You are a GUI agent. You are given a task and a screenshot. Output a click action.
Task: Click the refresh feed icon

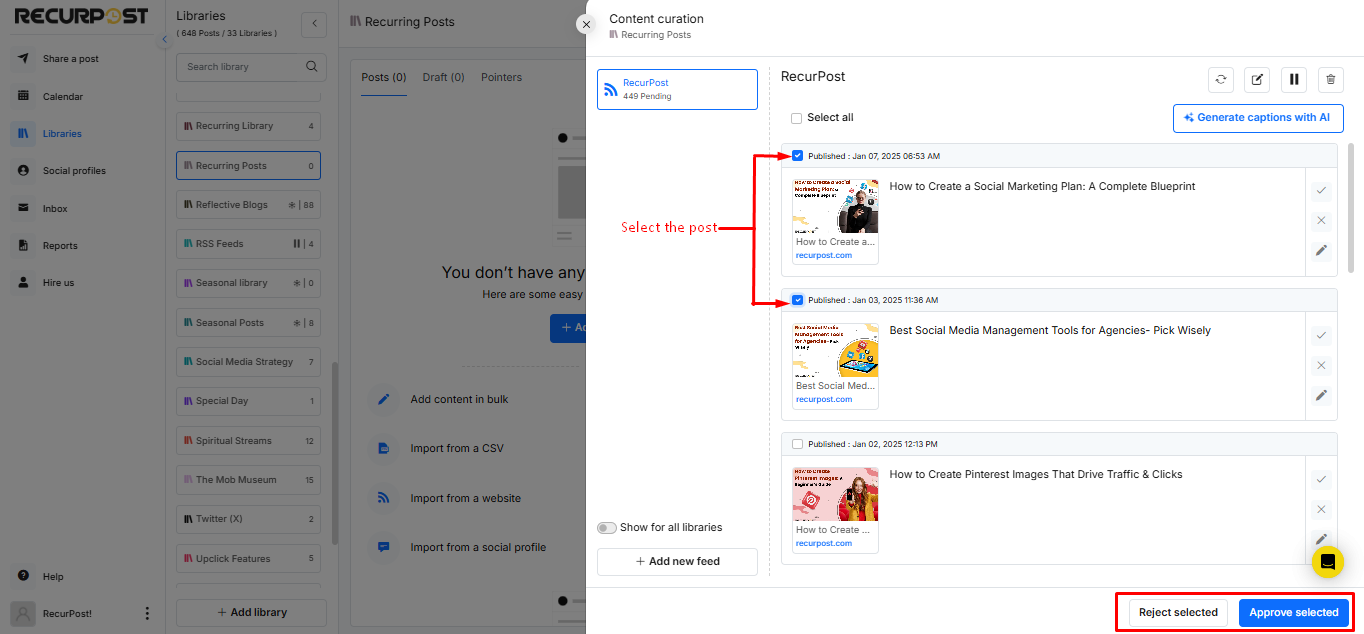[1221, 80]
